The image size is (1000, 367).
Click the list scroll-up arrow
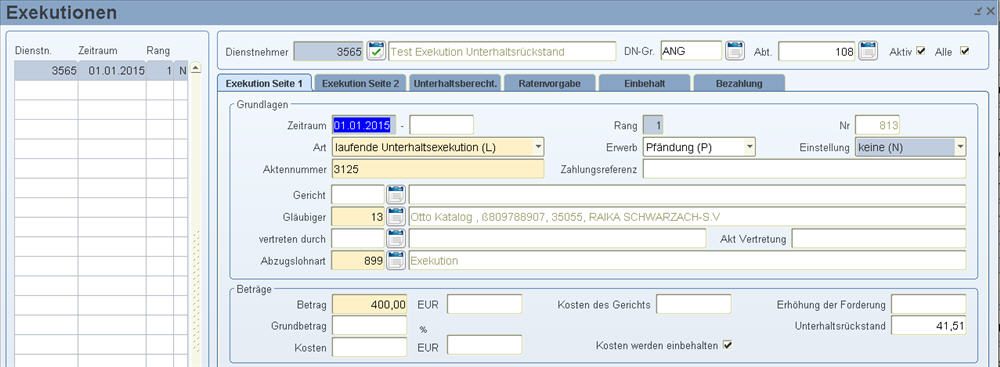click(x=196, y=68)
